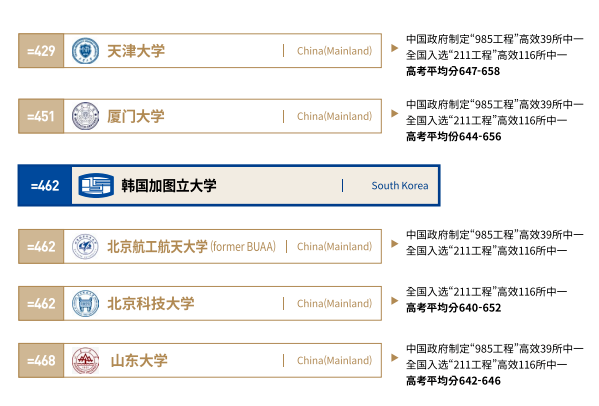Image resolution: width=599 pixels, height=406 pixels.
Task: Click 高考平均分640-652 text
Action: click(453, 308)
